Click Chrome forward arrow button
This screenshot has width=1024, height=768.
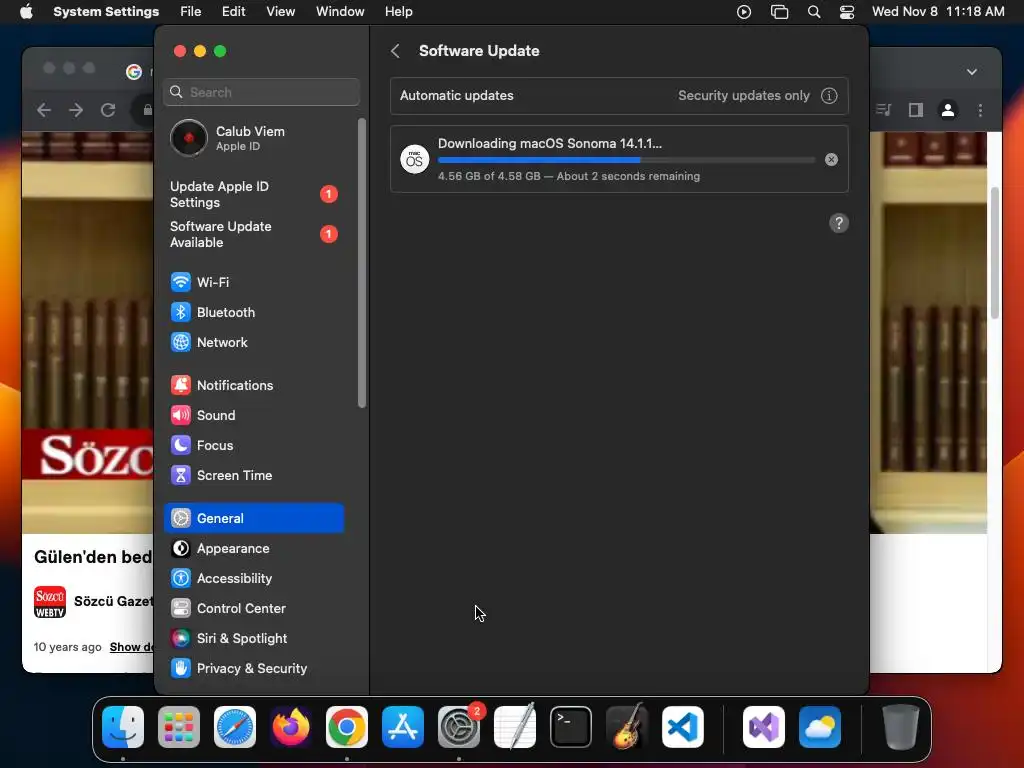pyautogui.click(x=76, y=110)
